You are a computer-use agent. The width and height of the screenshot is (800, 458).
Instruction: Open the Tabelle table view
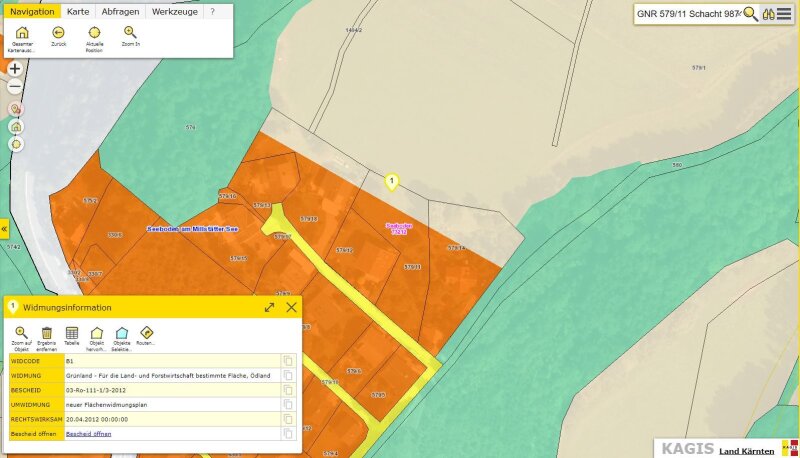72,333
